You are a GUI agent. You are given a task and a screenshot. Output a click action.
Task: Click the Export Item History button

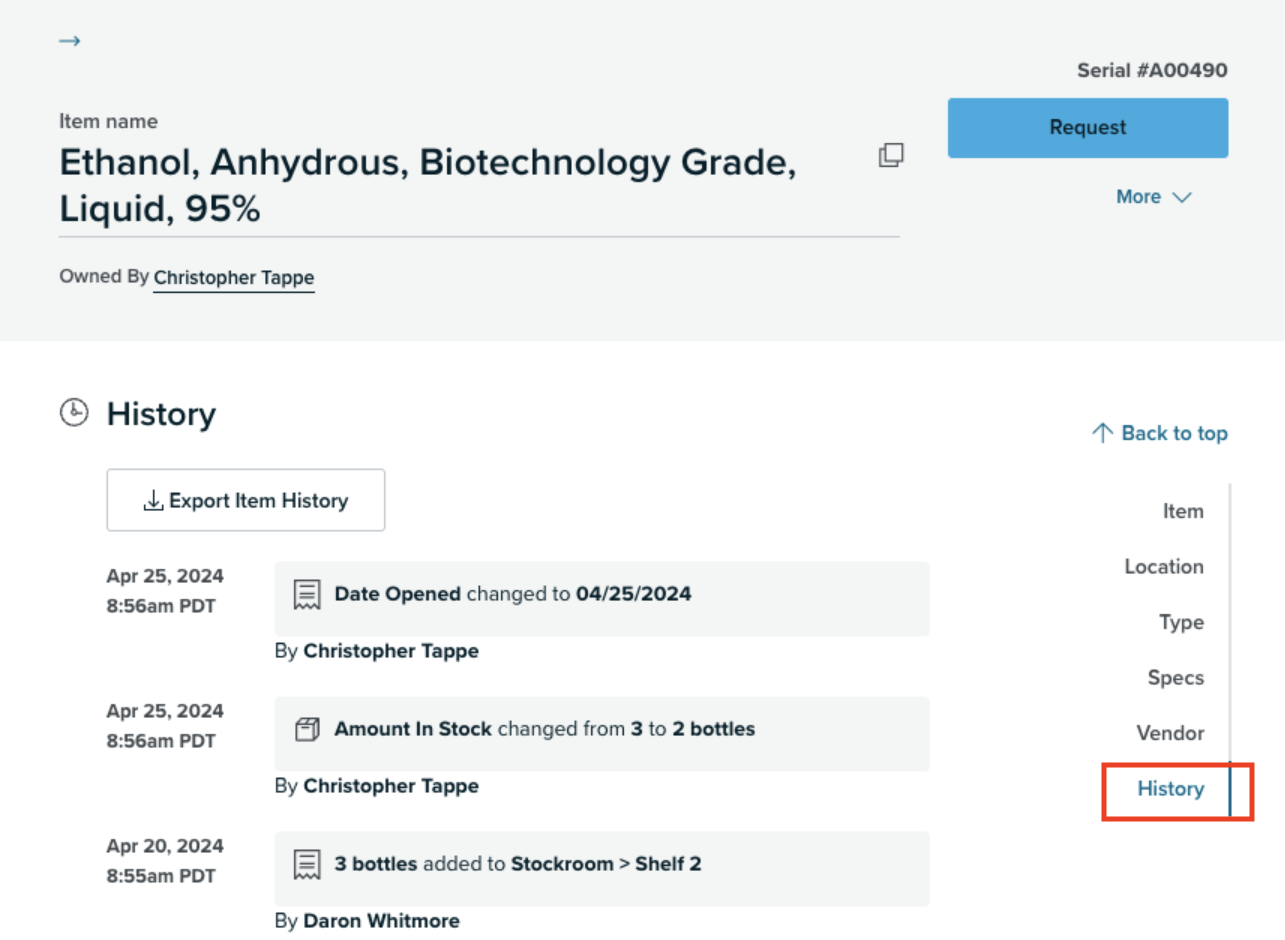tap(246, 500)
